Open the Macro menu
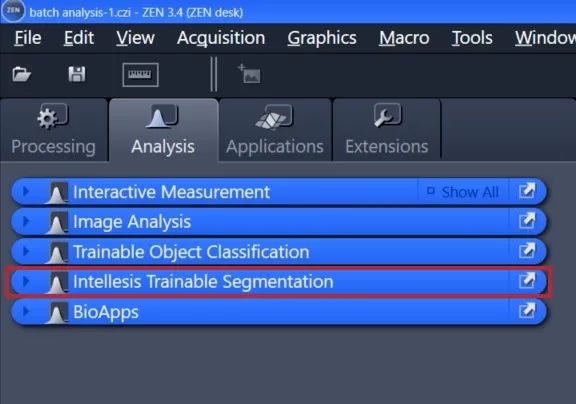Screen dimensions: 576x404 (404, 38)
